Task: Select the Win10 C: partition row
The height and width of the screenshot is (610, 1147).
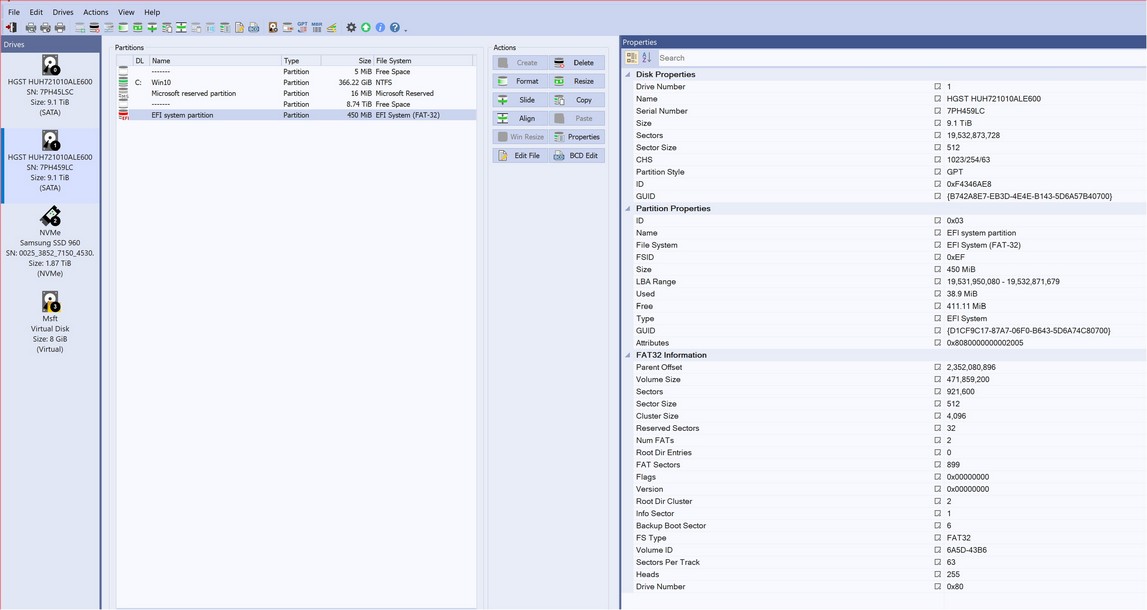Action: [x=296, y=83]
